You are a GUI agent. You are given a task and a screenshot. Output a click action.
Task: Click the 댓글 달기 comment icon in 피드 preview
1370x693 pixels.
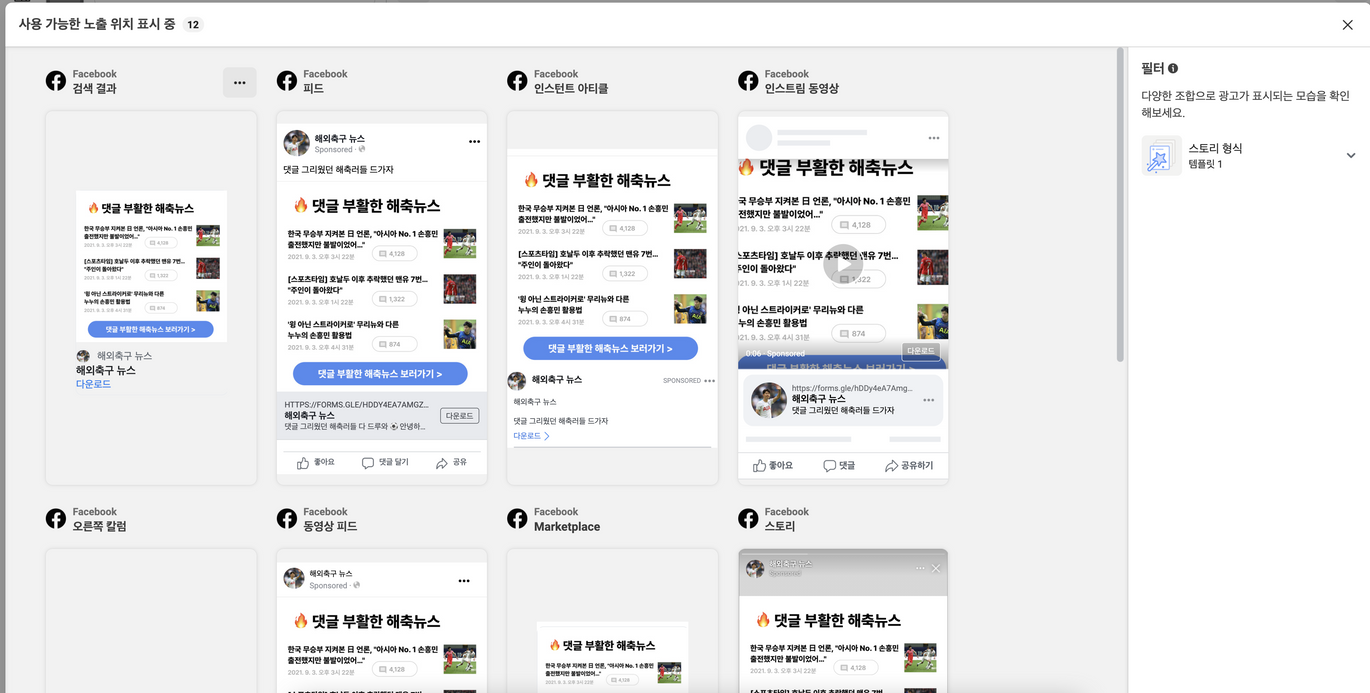368,463
